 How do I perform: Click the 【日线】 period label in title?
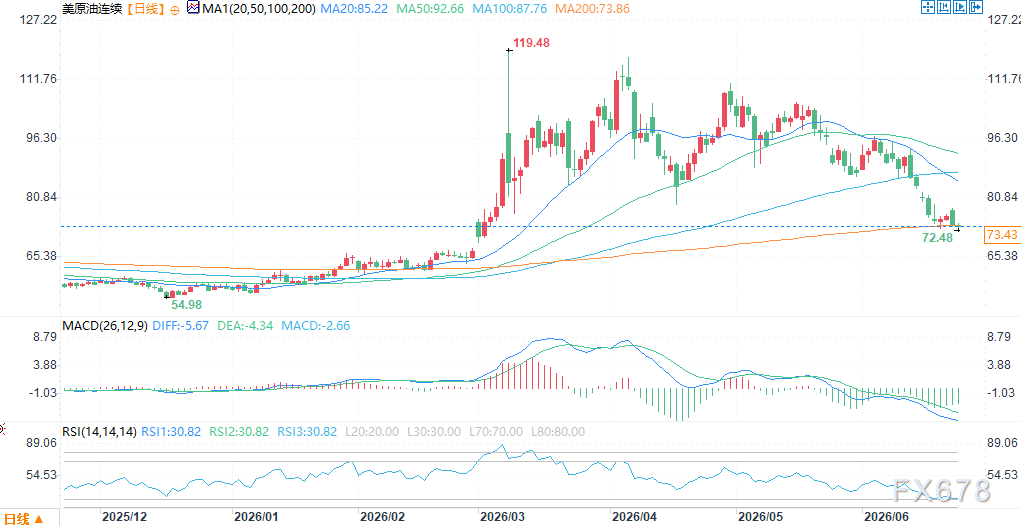(145, 9)
